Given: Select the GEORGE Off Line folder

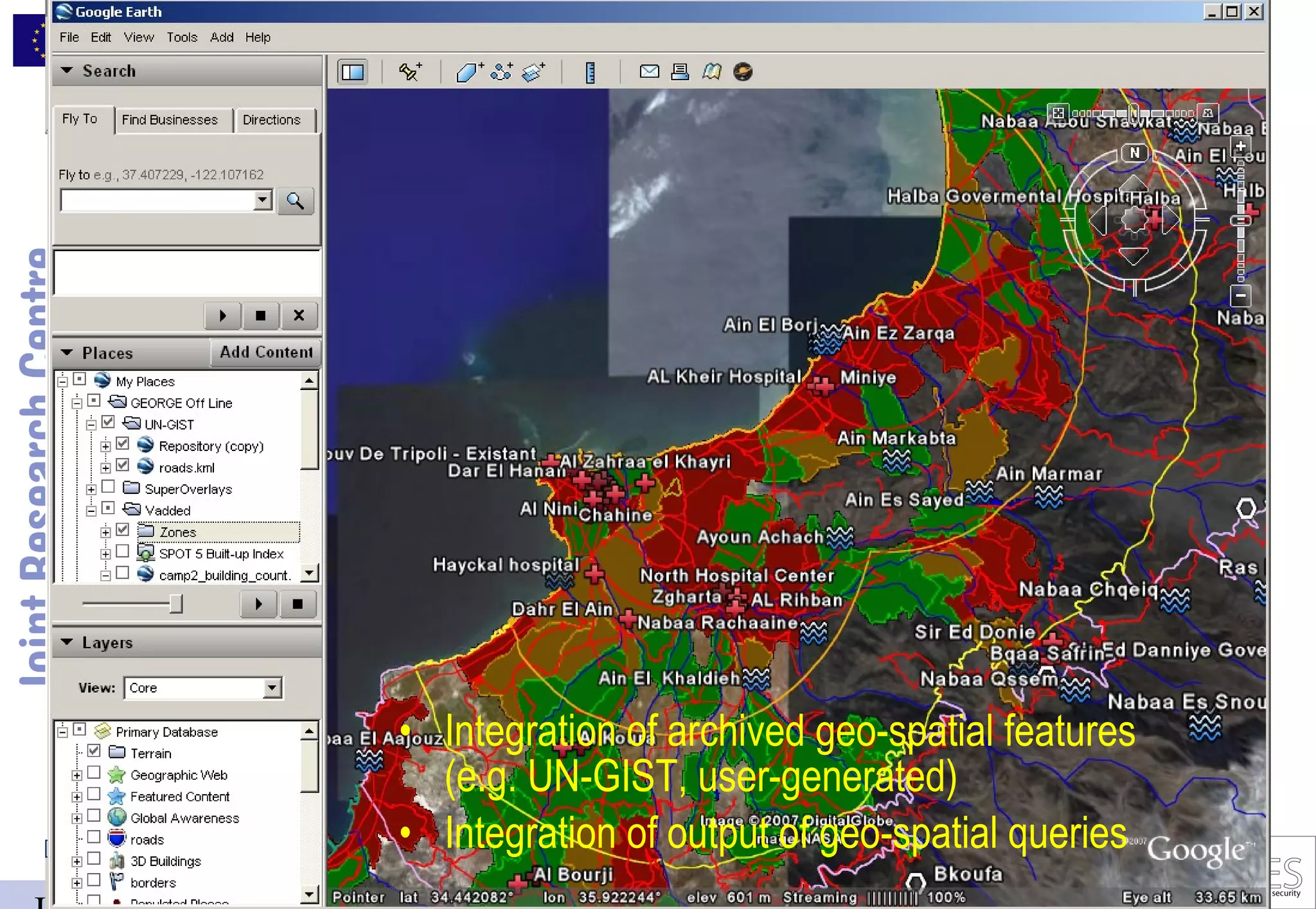Looking at the screenshot, I should (x=181, y=403).
